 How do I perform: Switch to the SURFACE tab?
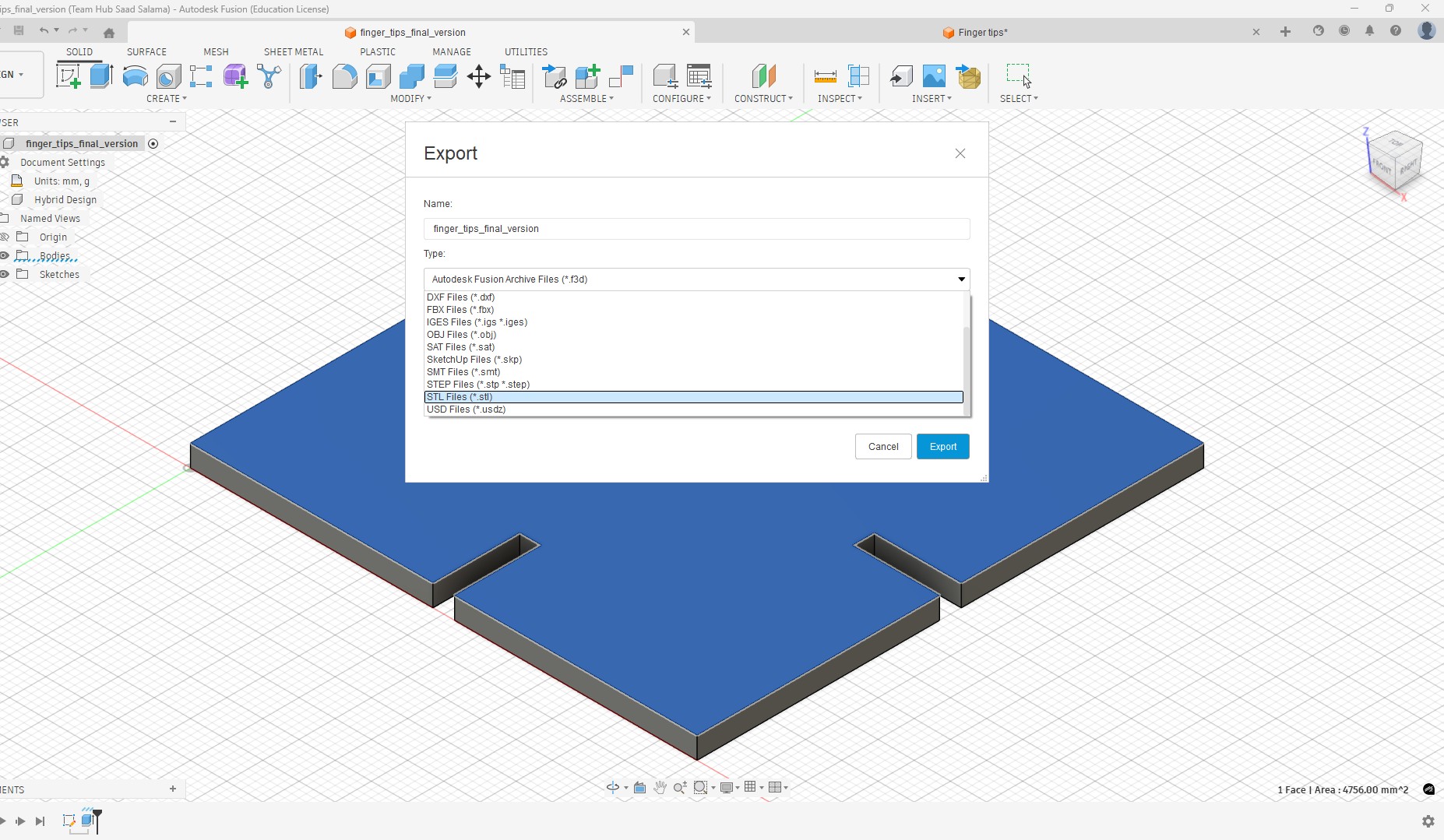146,52
